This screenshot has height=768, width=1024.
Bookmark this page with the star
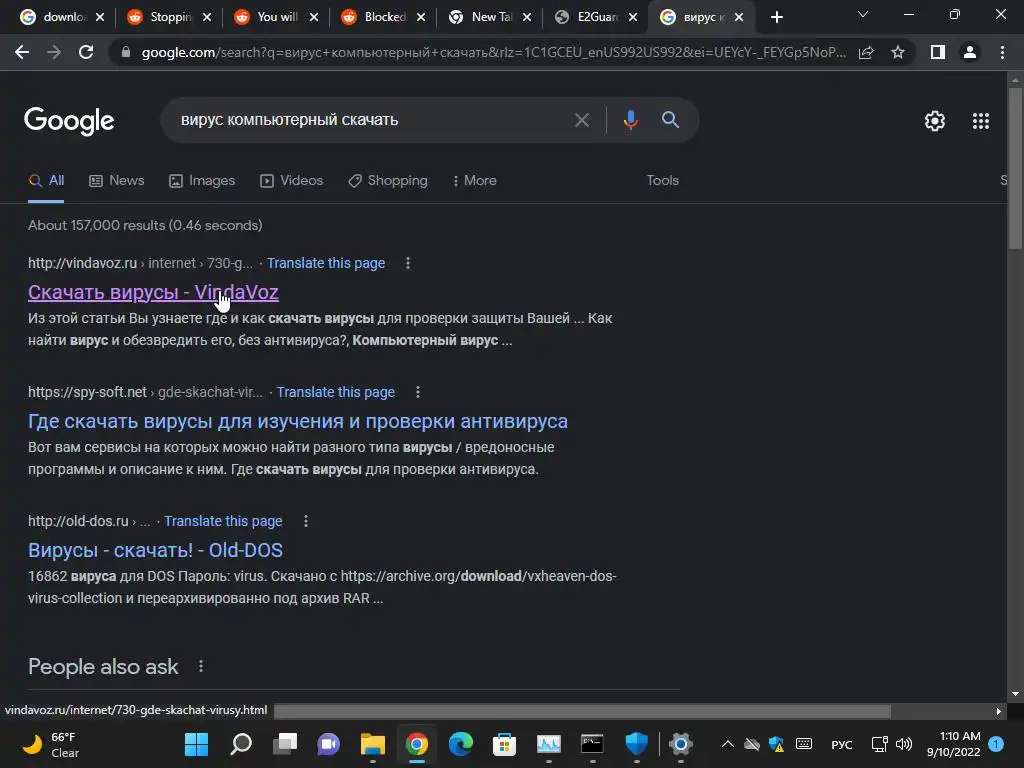898,52
